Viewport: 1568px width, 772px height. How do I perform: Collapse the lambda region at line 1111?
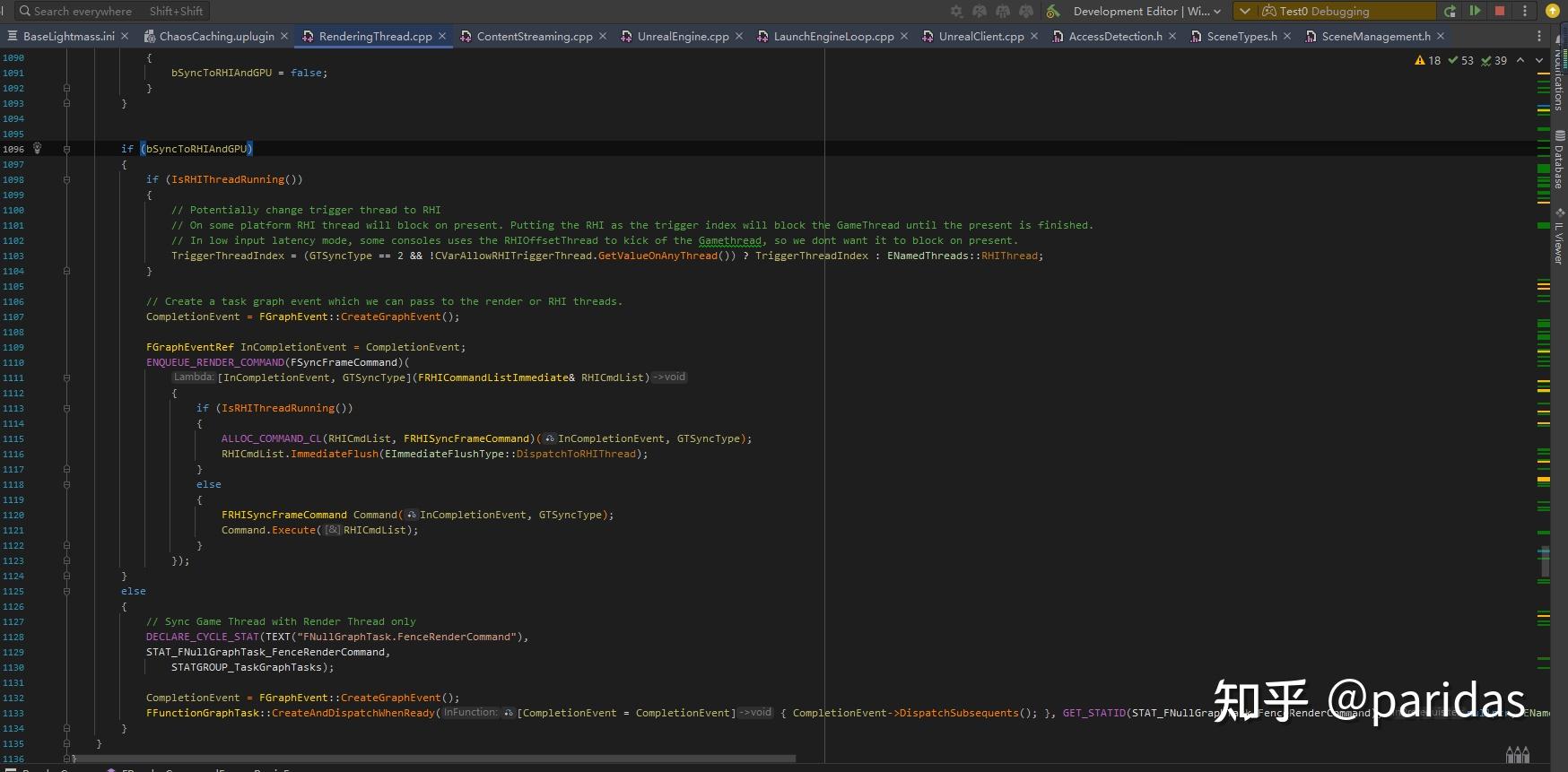[66, 377]
